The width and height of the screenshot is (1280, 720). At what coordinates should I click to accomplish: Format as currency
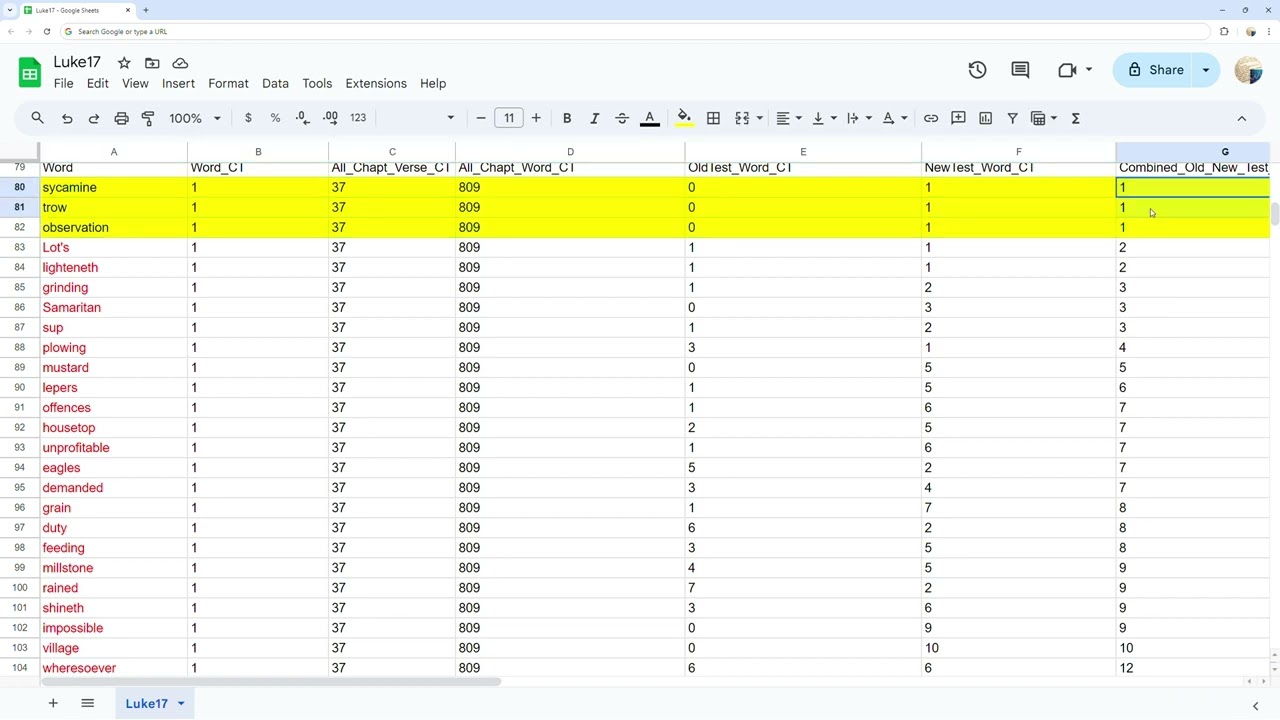[248, 118]
